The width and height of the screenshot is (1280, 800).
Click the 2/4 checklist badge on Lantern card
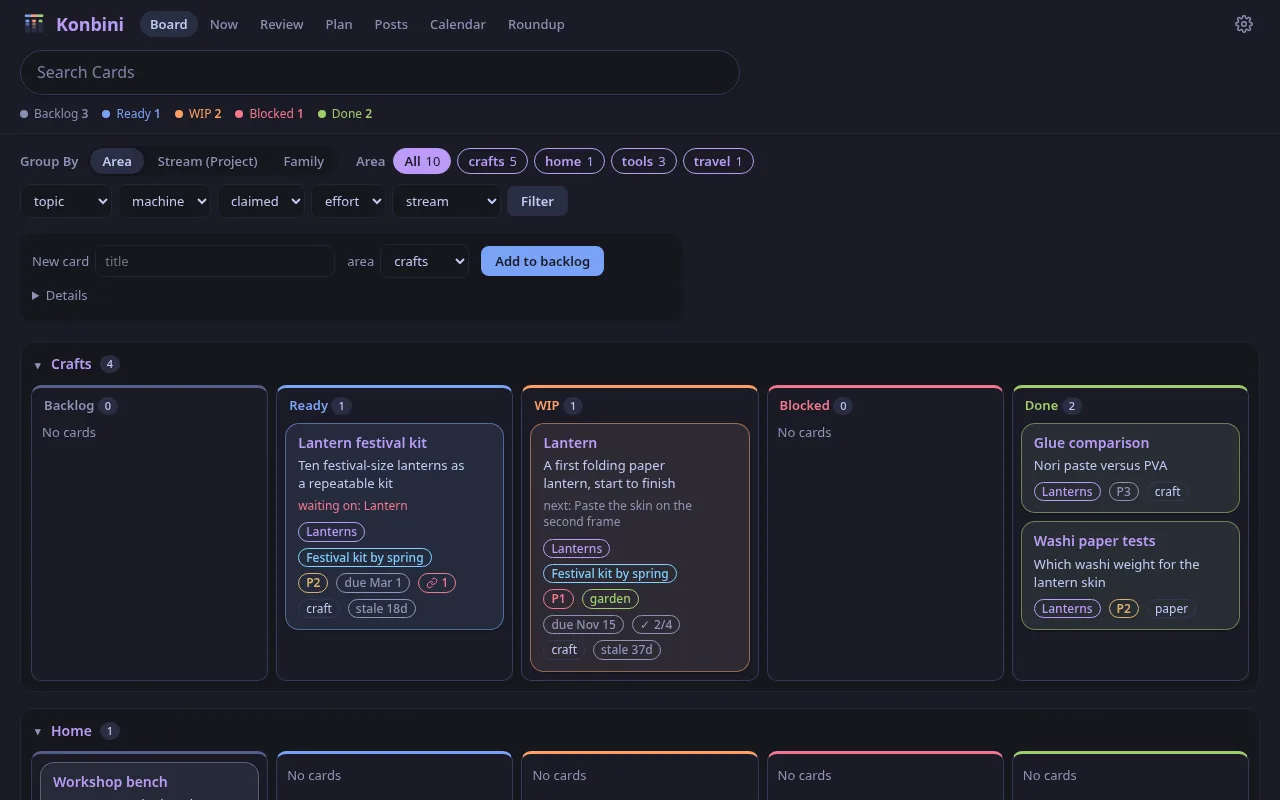(x=656, y=625)
